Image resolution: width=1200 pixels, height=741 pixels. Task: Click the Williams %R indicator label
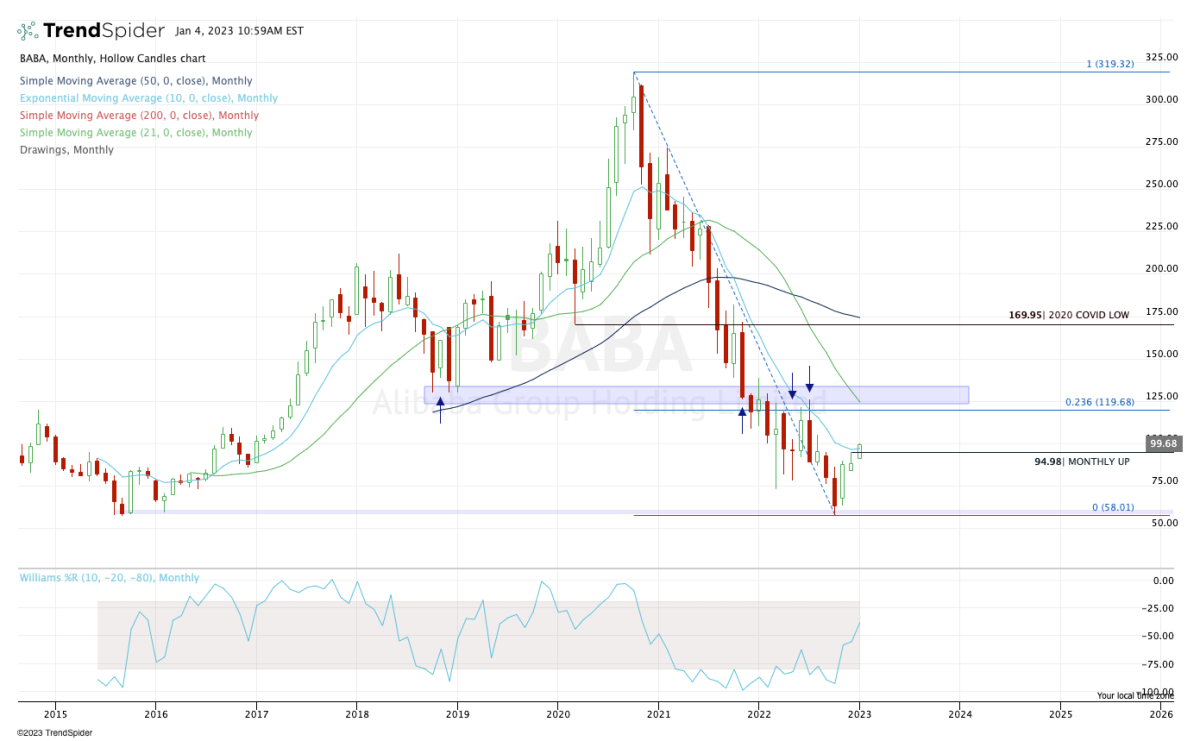click(109, 578)
